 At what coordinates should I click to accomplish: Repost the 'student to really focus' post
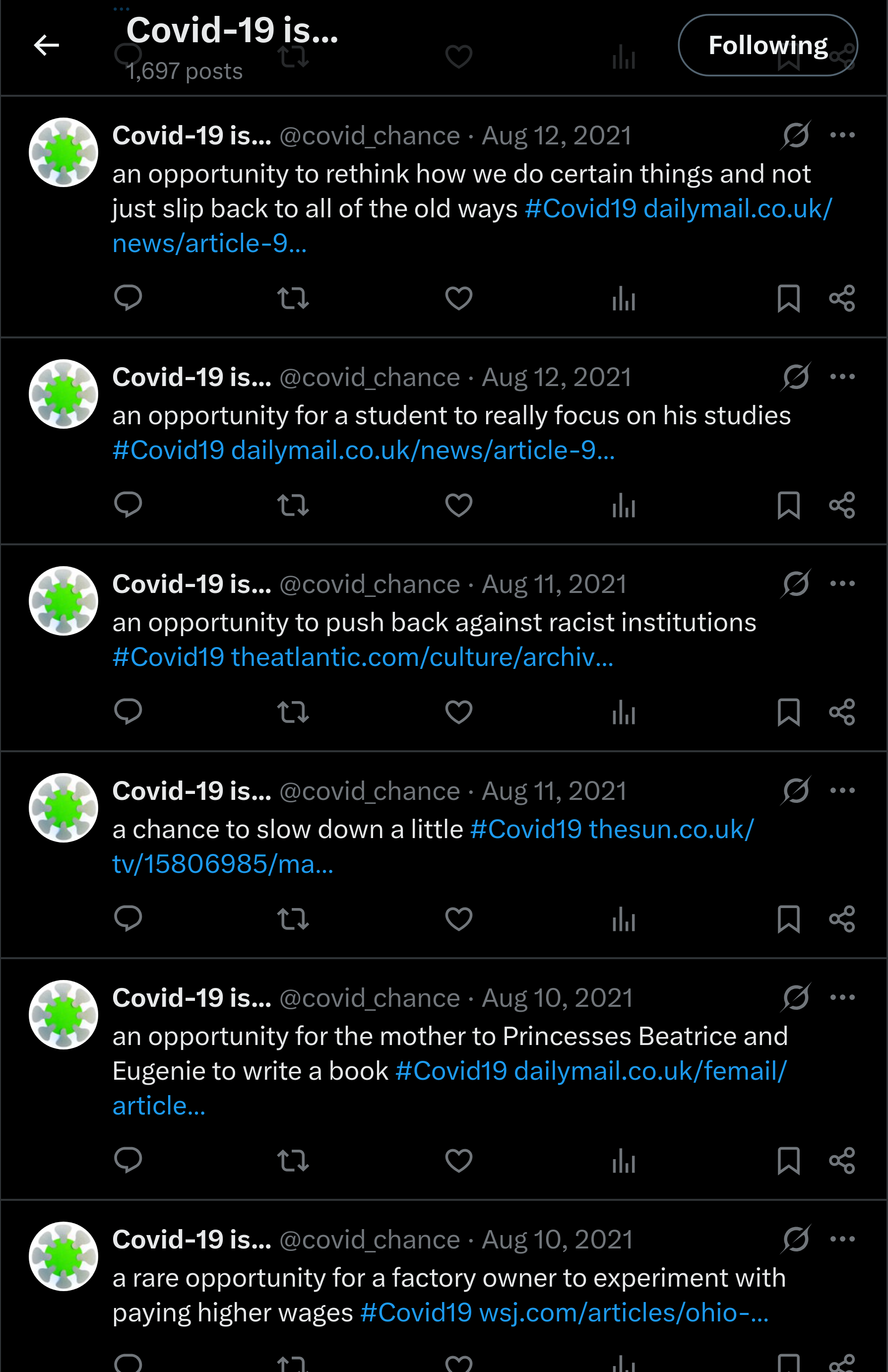[x=293, y=506]
